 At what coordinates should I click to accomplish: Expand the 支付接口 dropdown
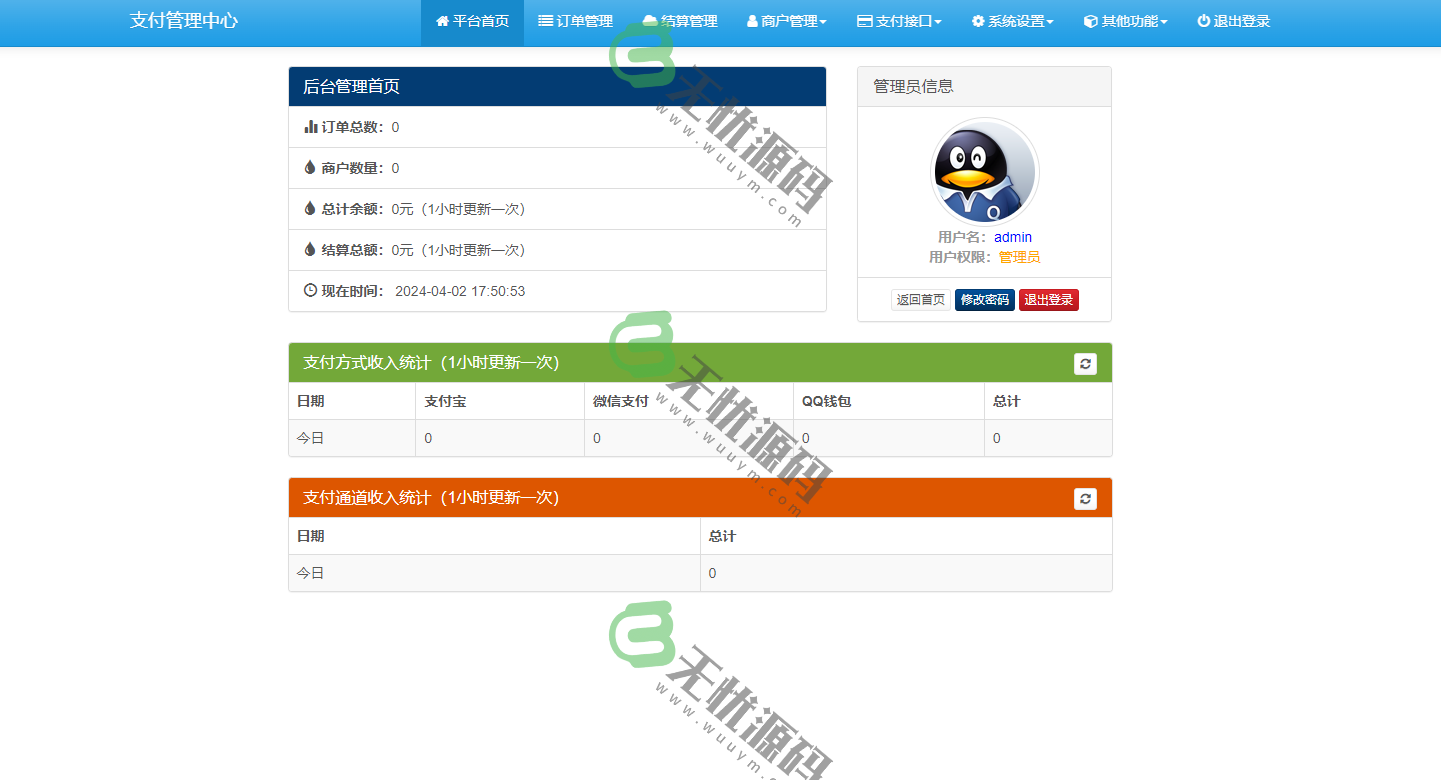click(899, 20)
